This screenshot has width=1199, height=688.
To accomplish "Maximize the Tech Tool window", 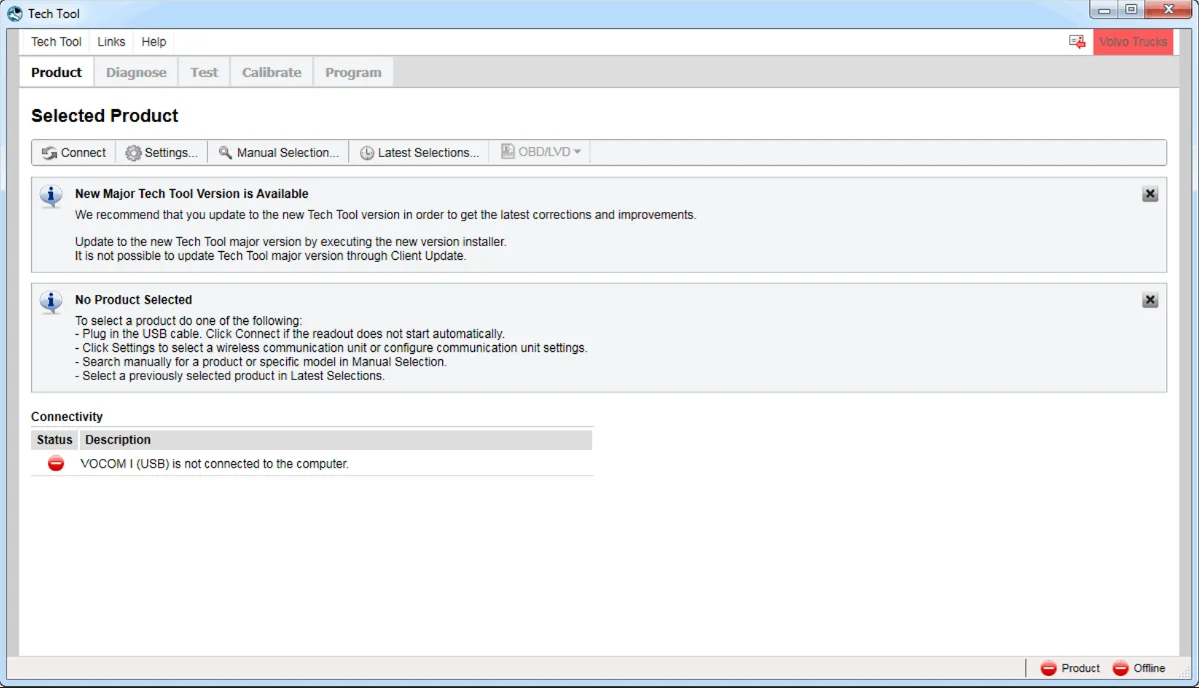I will click(1132, 10).
